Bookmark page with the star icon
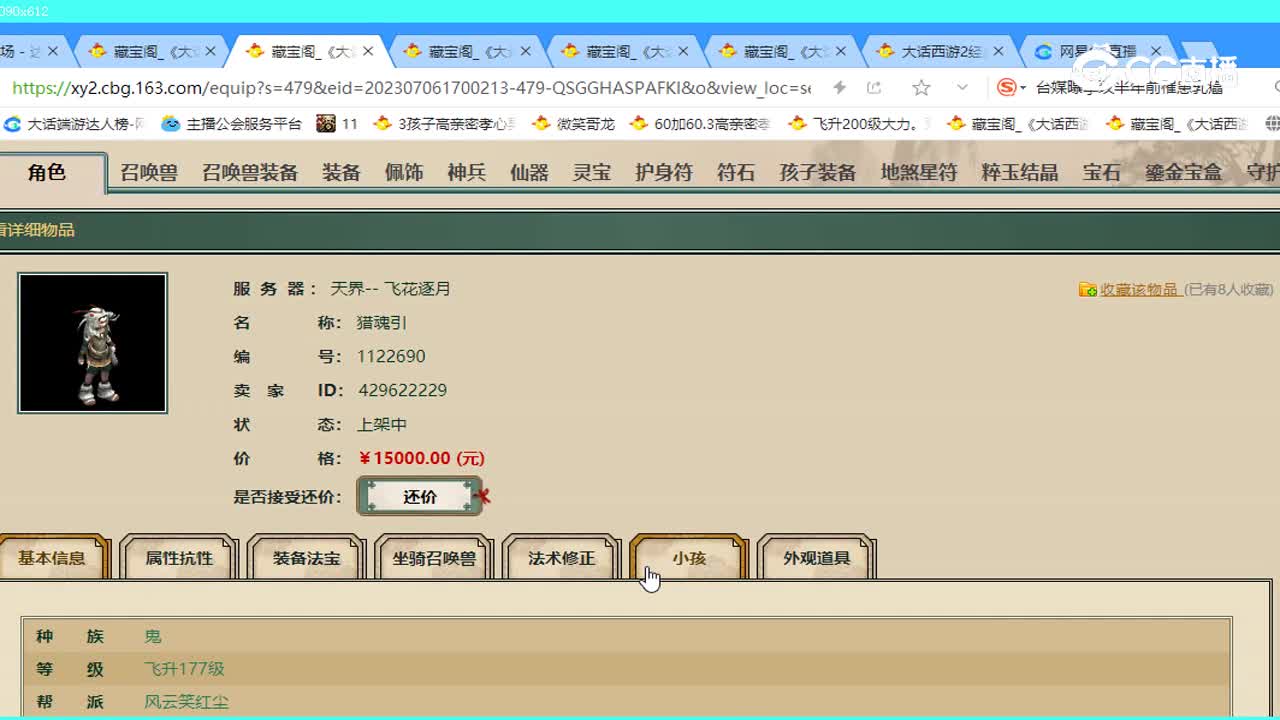The image size is (1280, 720). pos(921,88)
